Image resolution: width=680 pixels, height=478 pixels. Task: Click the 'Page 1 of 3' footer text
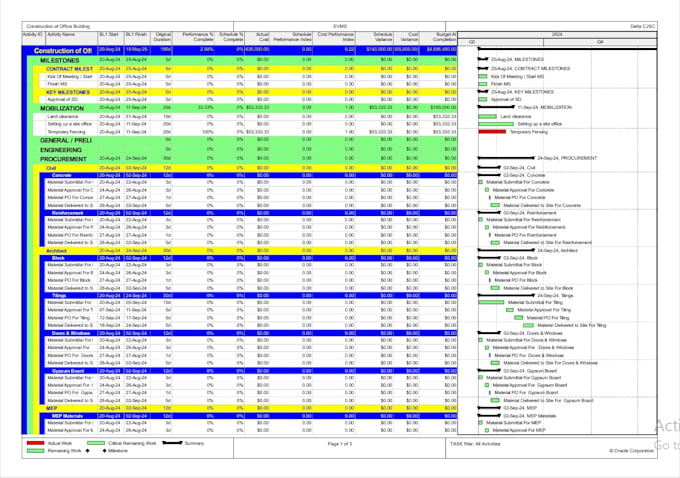click(x=340, y=444)
